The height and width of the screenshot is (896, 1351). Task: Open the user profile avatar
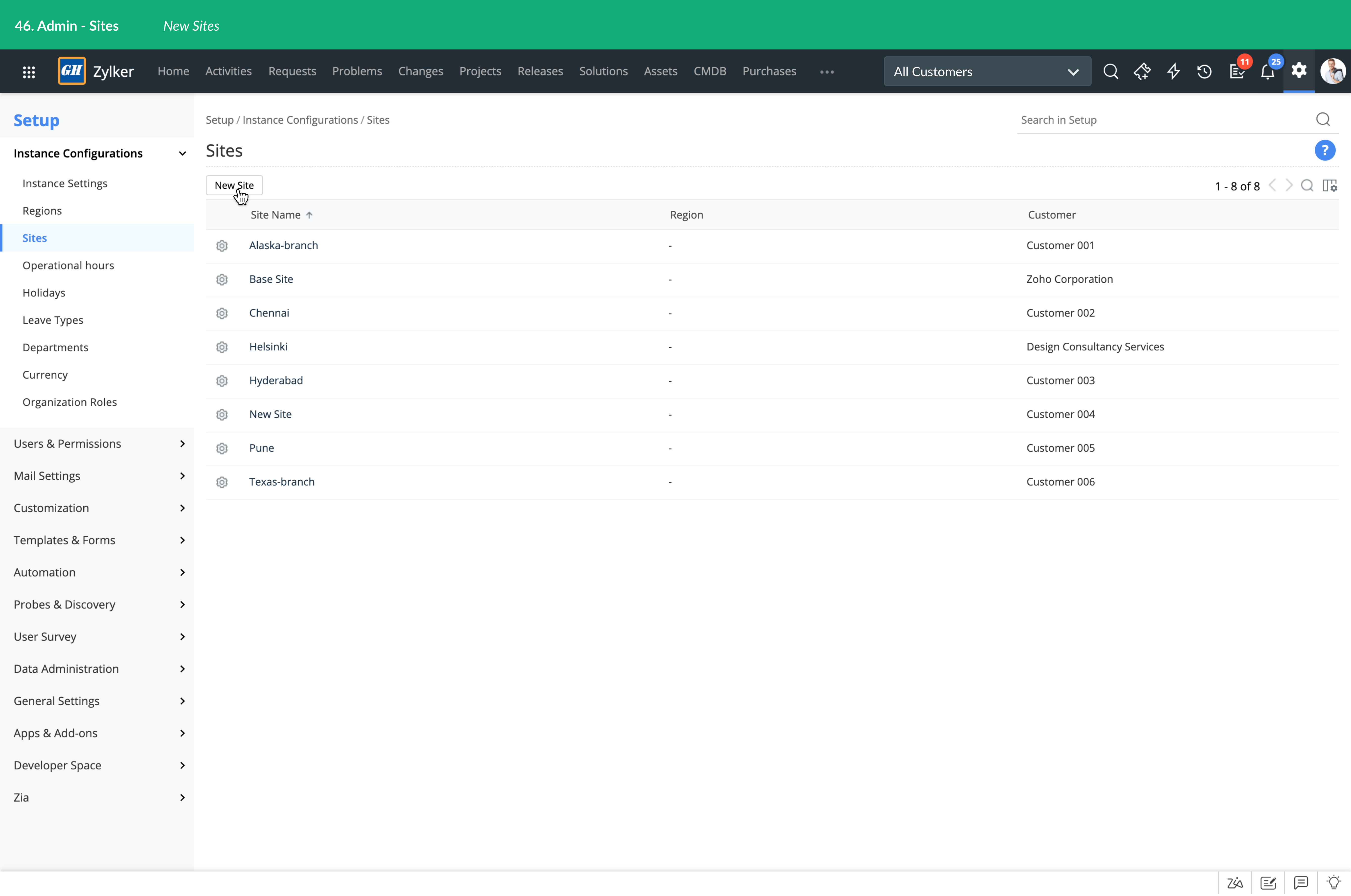[x=1333, y=71]
